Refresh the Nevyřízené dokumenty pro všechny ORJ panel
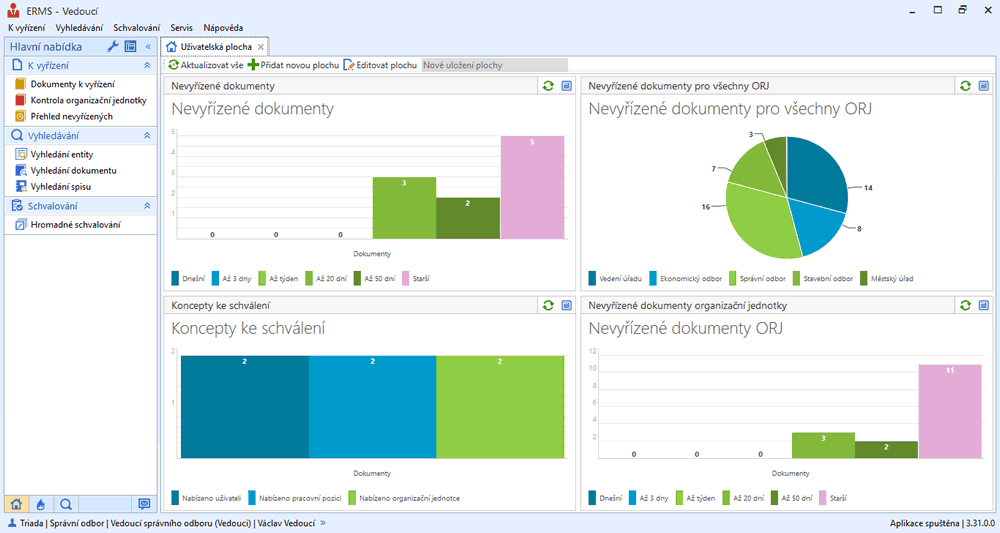Screen dimensions: 1000x533 pyautogui.click(x=965, y=86)
